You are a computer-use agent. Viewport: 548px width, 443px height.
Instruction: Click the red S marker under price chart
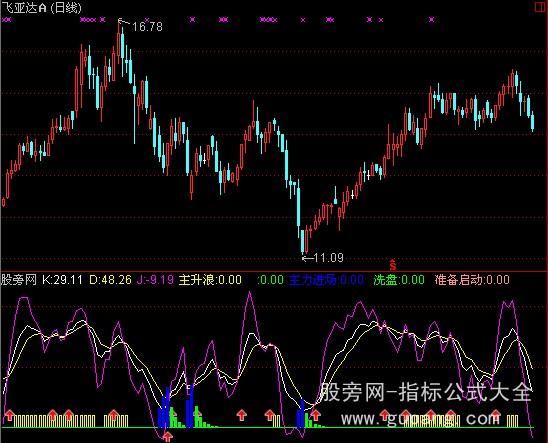[x=393, y=265]
